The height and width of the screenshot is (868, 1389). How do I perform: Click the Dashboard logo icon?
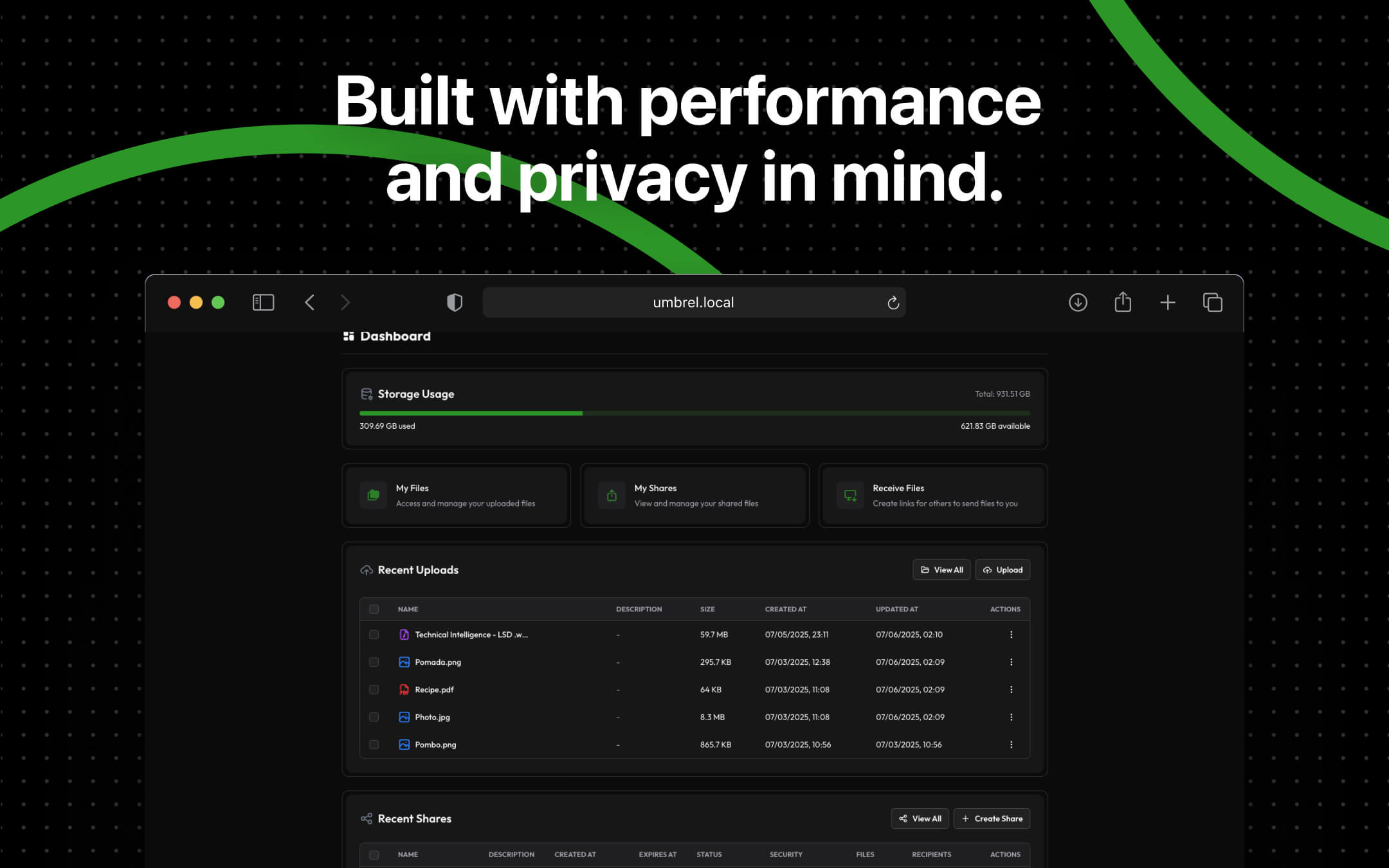[x=349, y=336]
